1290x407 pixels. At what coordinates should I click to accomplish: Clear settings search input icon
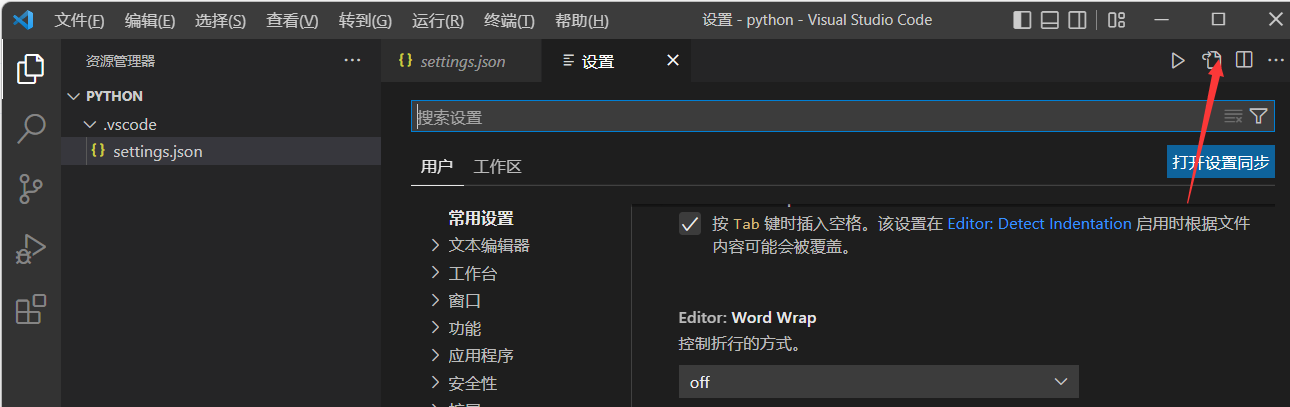click(x=1233, y=117)
